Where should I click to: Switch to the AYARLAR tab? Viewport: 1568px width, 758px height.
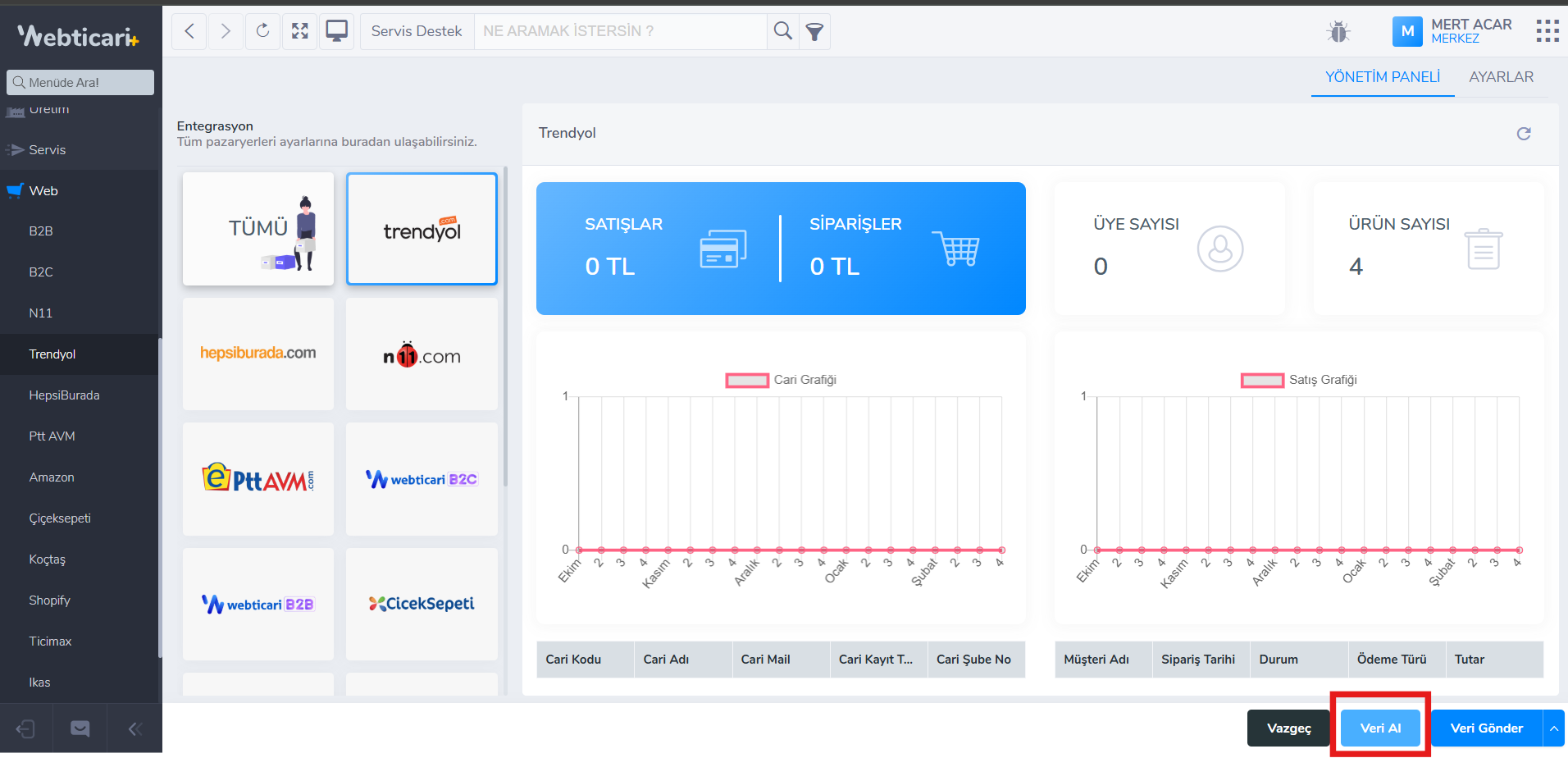point(1501,77)
